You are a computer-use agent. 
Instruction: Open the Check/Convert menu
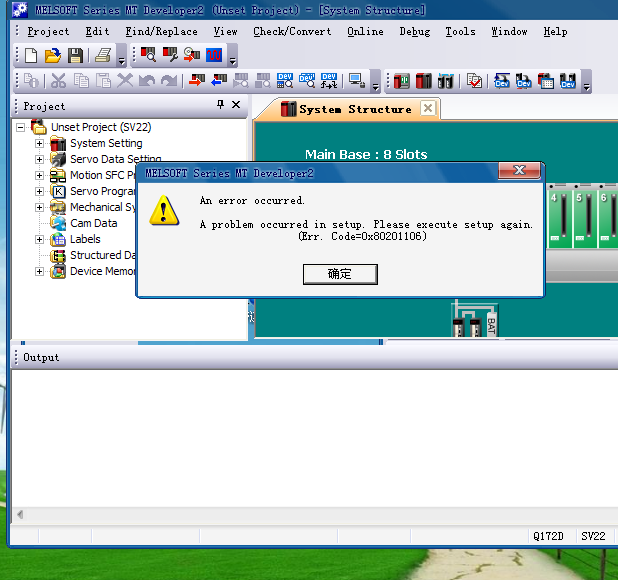pos(291,31)
